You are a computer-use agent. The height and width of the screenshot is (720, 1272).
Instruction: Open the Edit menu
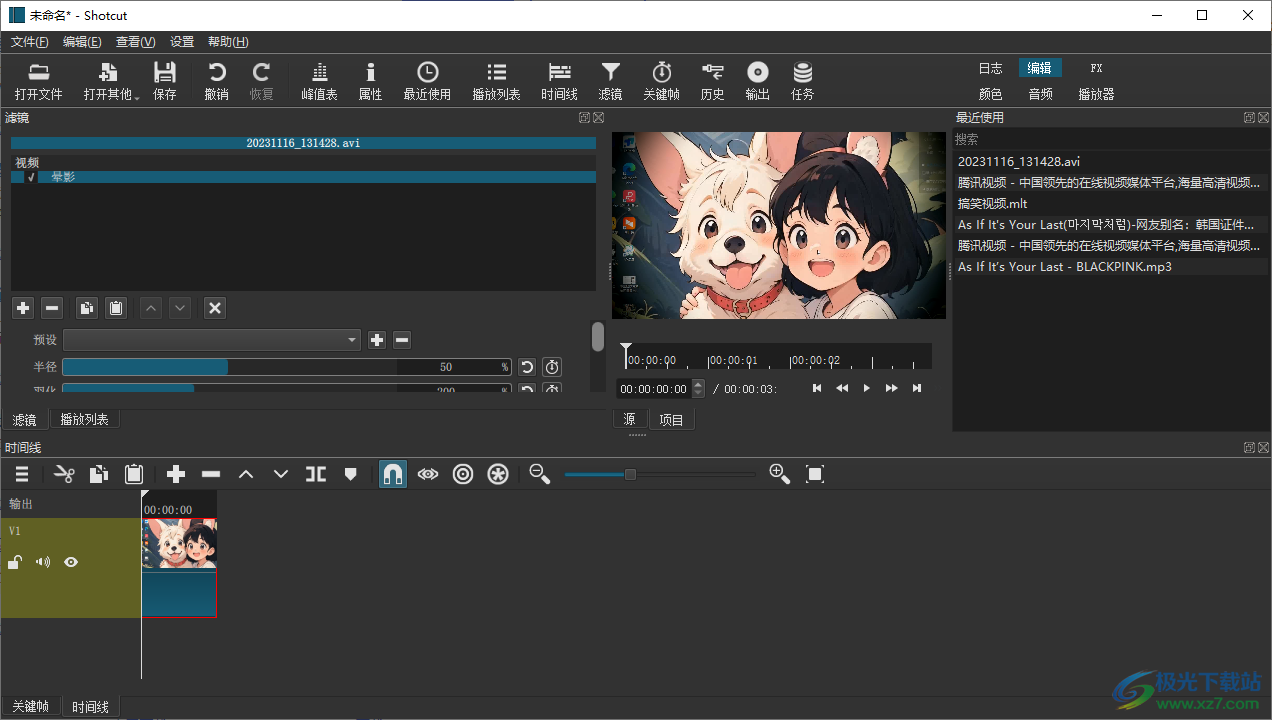coord(82,42)
